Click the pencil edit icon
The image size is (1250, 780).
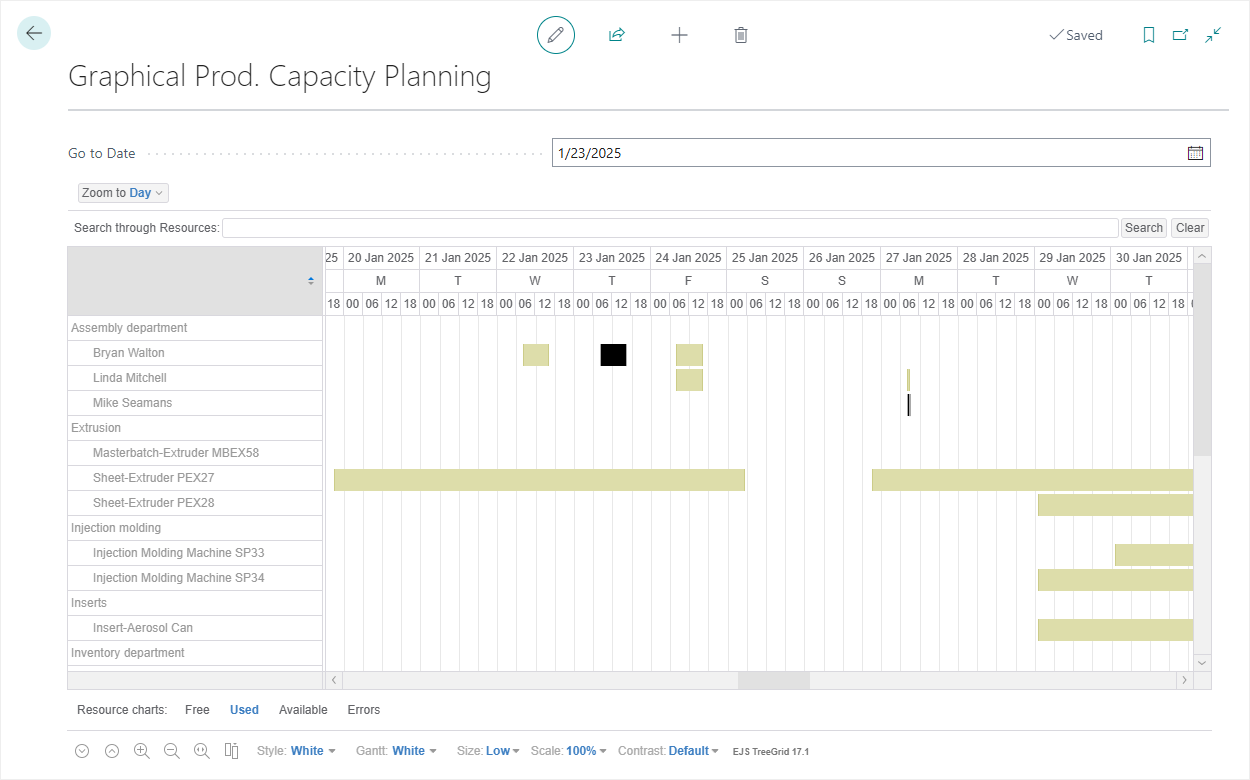pyautogui.click(x=556, y=35)
